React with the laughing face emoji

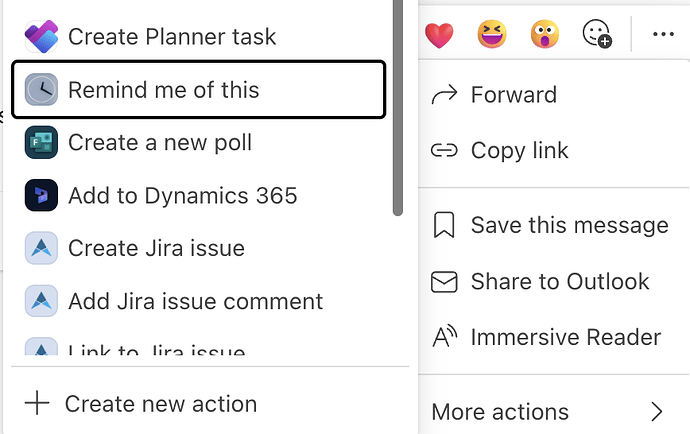(491, 35)
